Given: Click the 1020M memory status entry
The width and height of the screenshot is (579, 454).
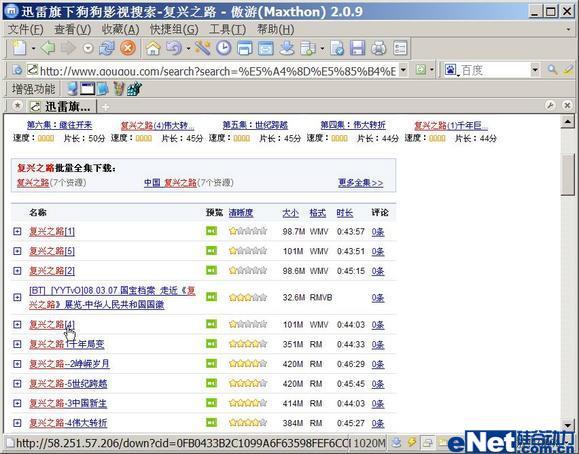Looking at the screenshot, I should [370, 443].
